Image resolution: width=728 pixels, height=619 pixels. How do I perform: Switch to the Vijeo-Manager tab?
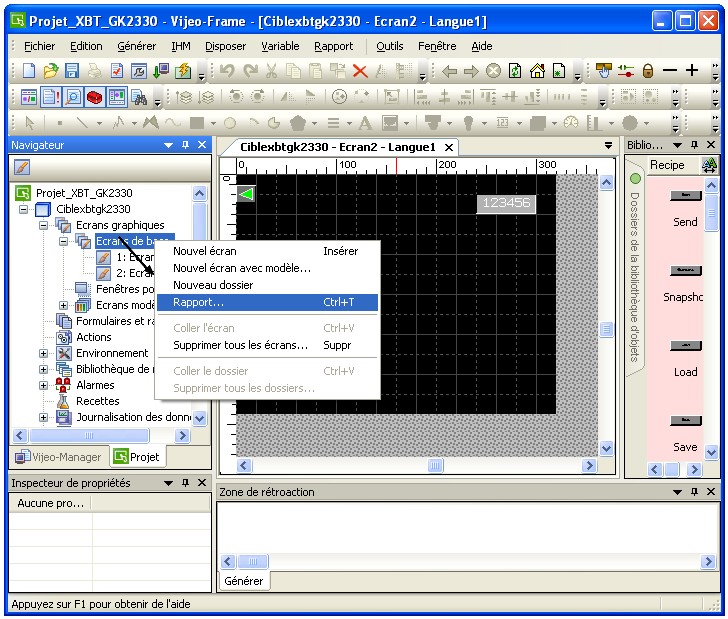[x=58, y=457]
